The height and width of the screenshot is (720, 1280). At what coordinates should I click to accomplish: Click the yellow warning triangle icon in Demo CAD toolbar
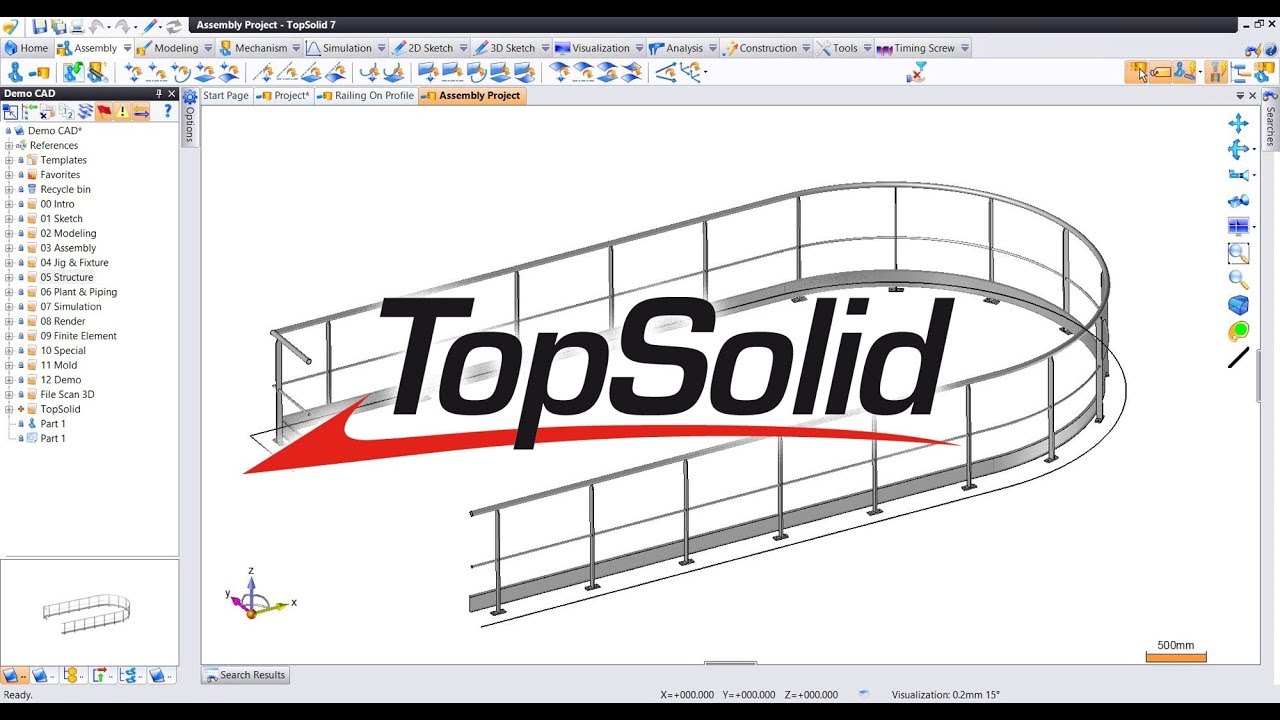coord(122,112)
